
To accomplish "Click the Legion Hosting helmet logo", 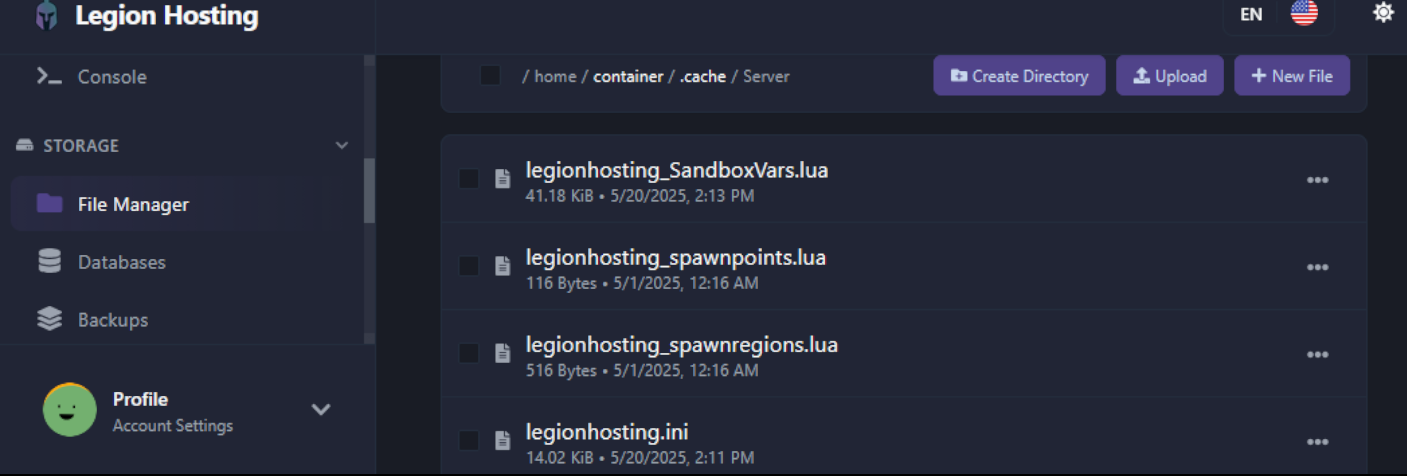I will [46, 16].
